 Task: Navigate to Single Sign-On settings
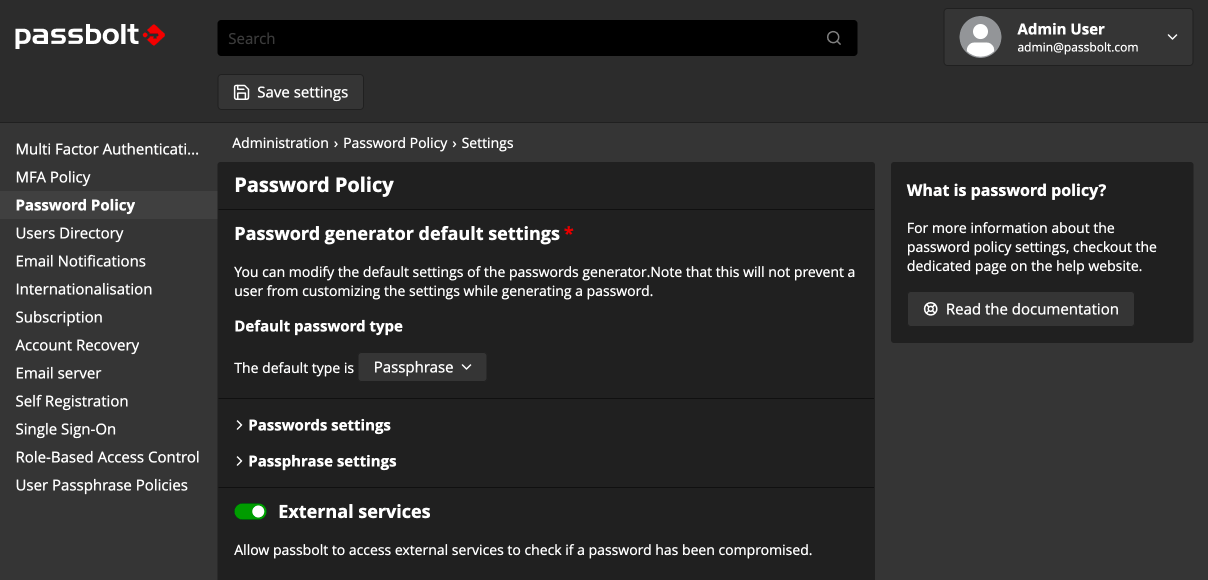65,429
